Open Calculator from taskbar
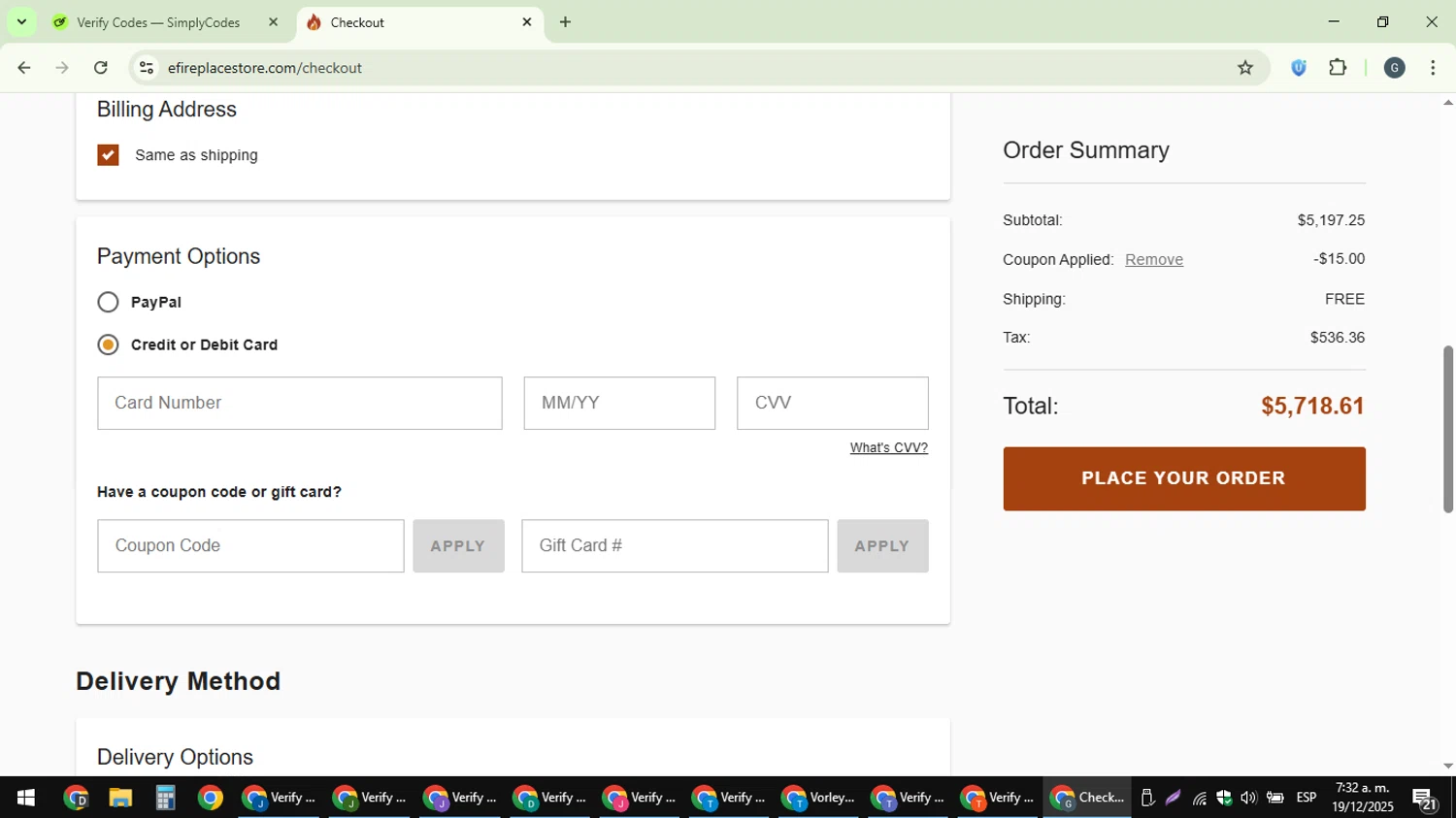Screen dimensions: 1456x818 point(165,798)
